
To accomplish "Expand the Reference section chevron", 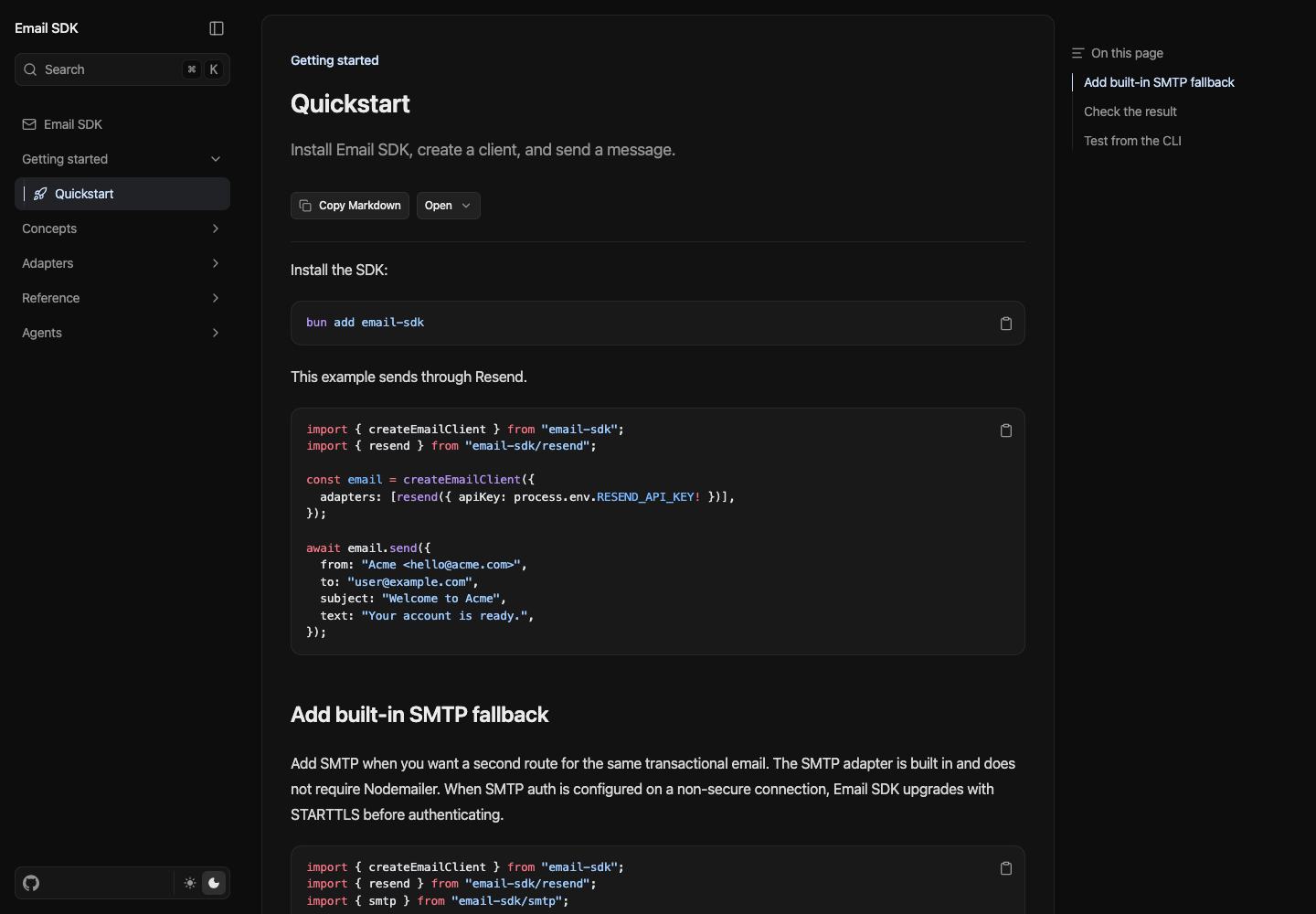I will click(x=216, y=298).
